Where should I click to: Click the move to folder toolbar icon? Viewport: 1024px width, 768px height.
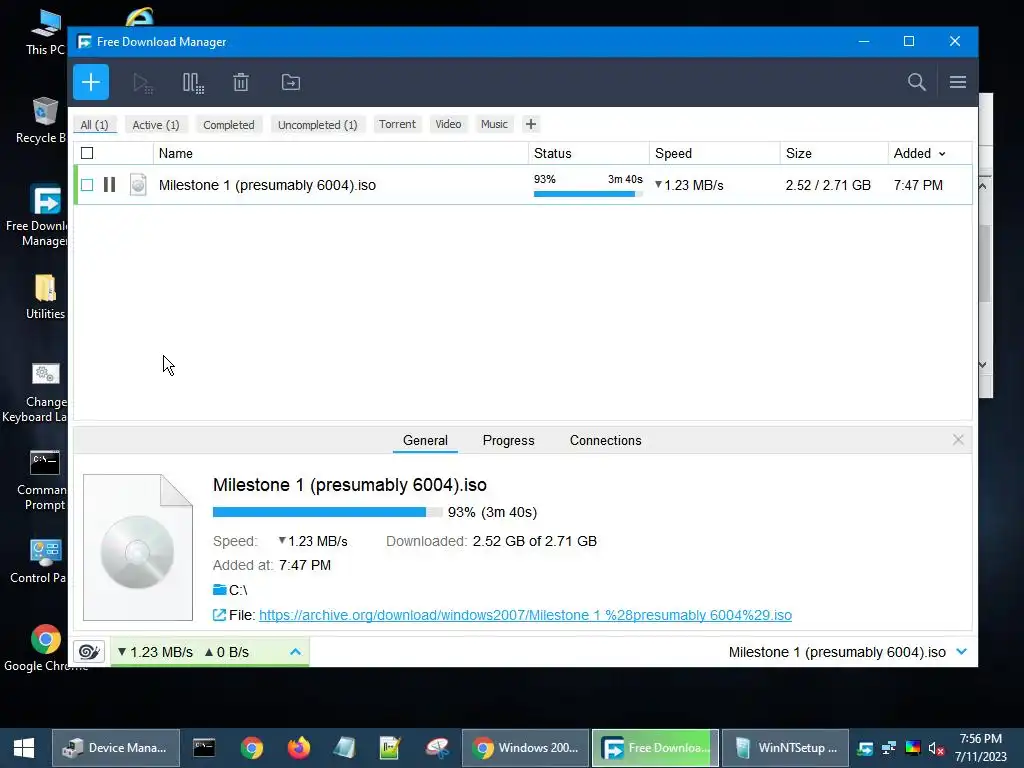click(x=291, y=82)
